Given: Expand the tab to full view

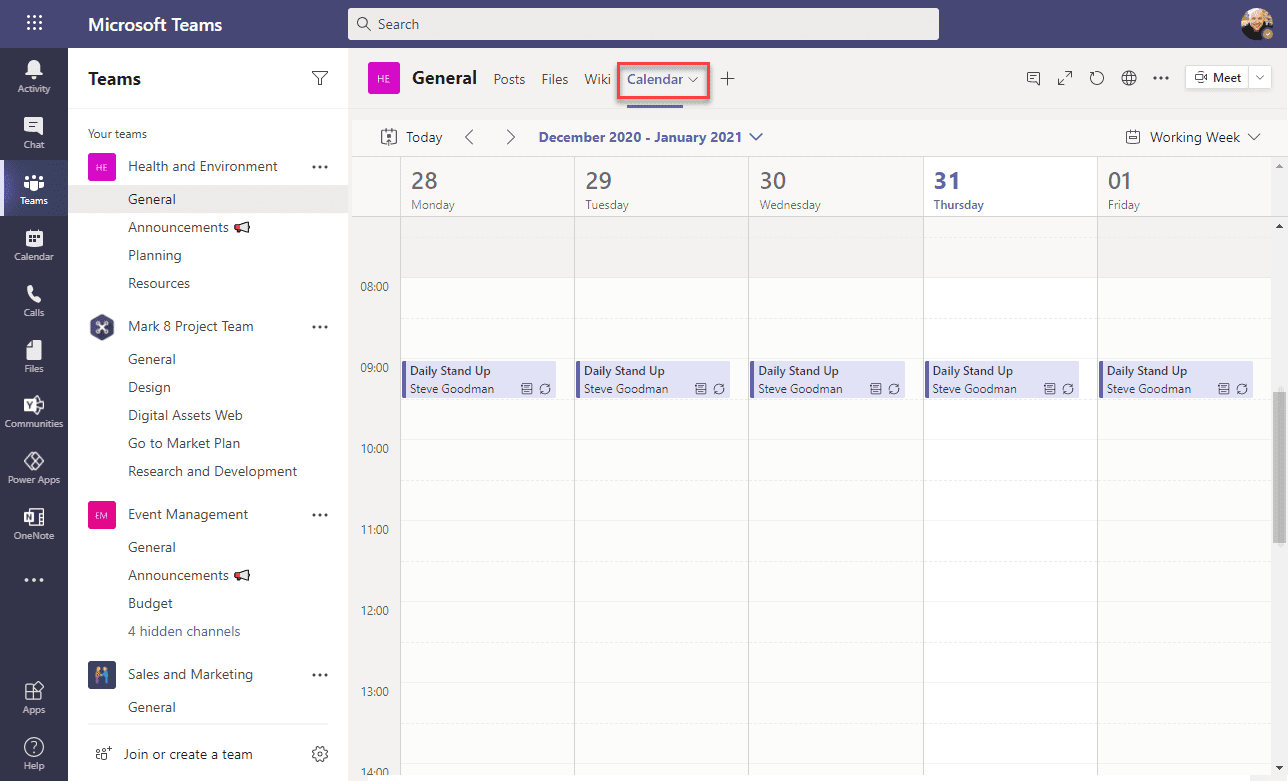Looking at the screenshot, I should pyautogui.click(x=1065, y=78).
